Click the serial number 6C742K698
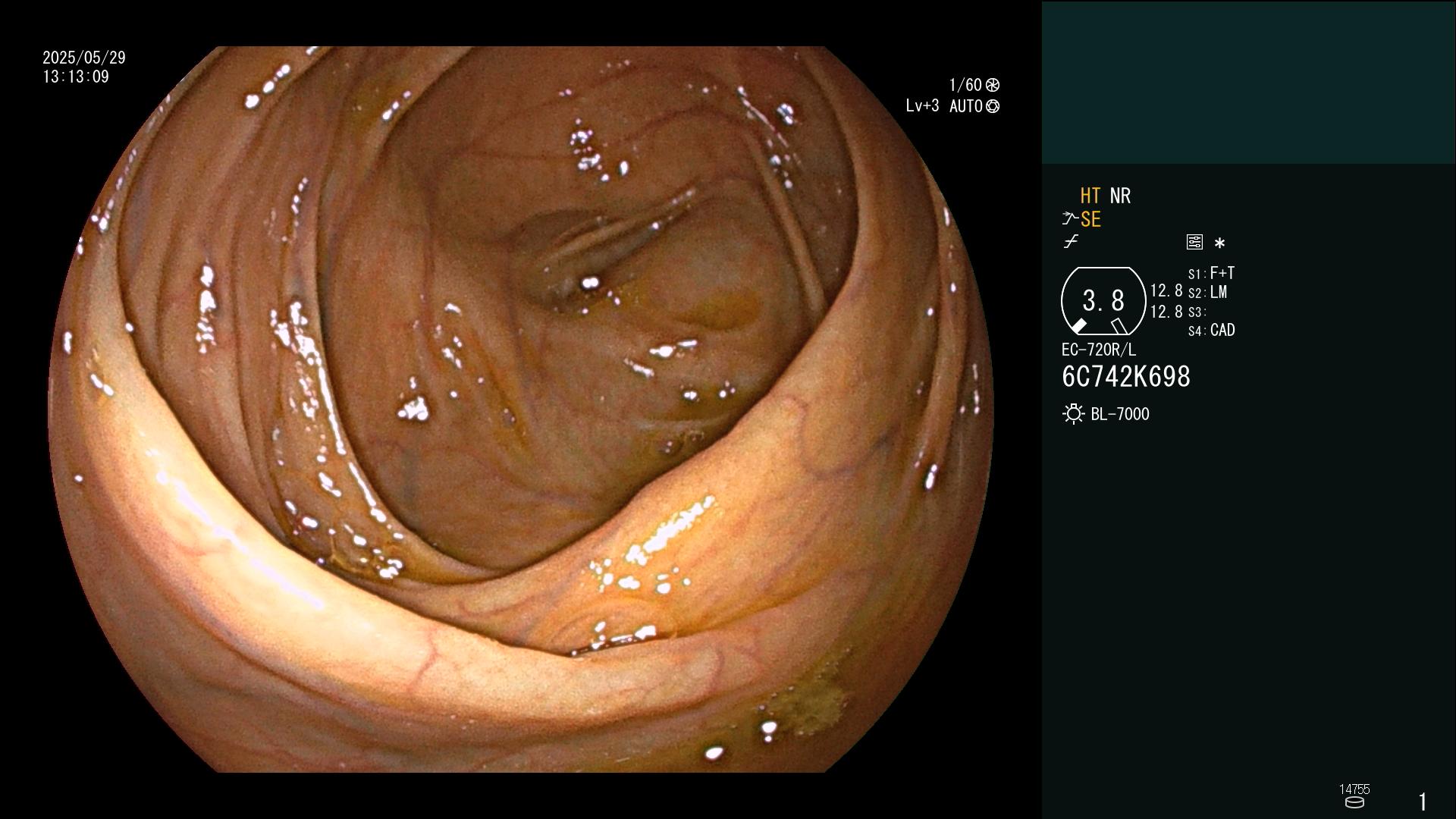1456x819 pixels. 1126,377
